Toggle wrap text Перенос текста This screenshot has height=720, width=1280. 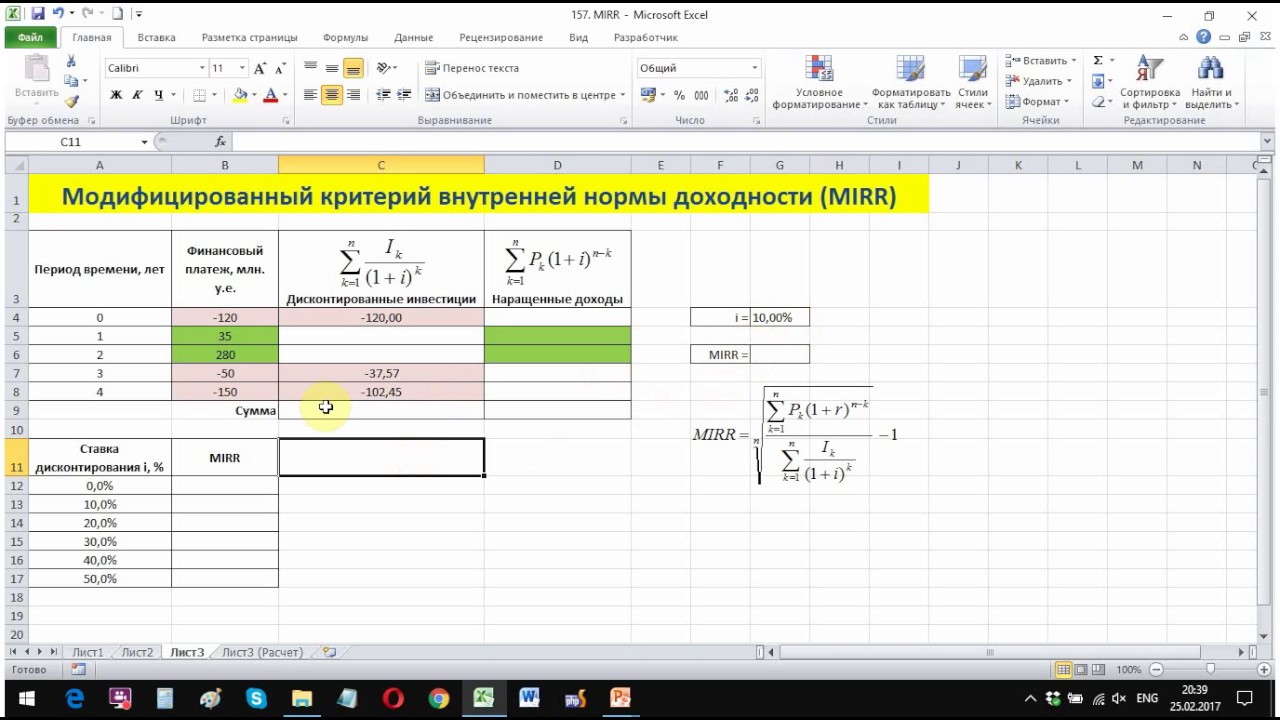point(472,68)
